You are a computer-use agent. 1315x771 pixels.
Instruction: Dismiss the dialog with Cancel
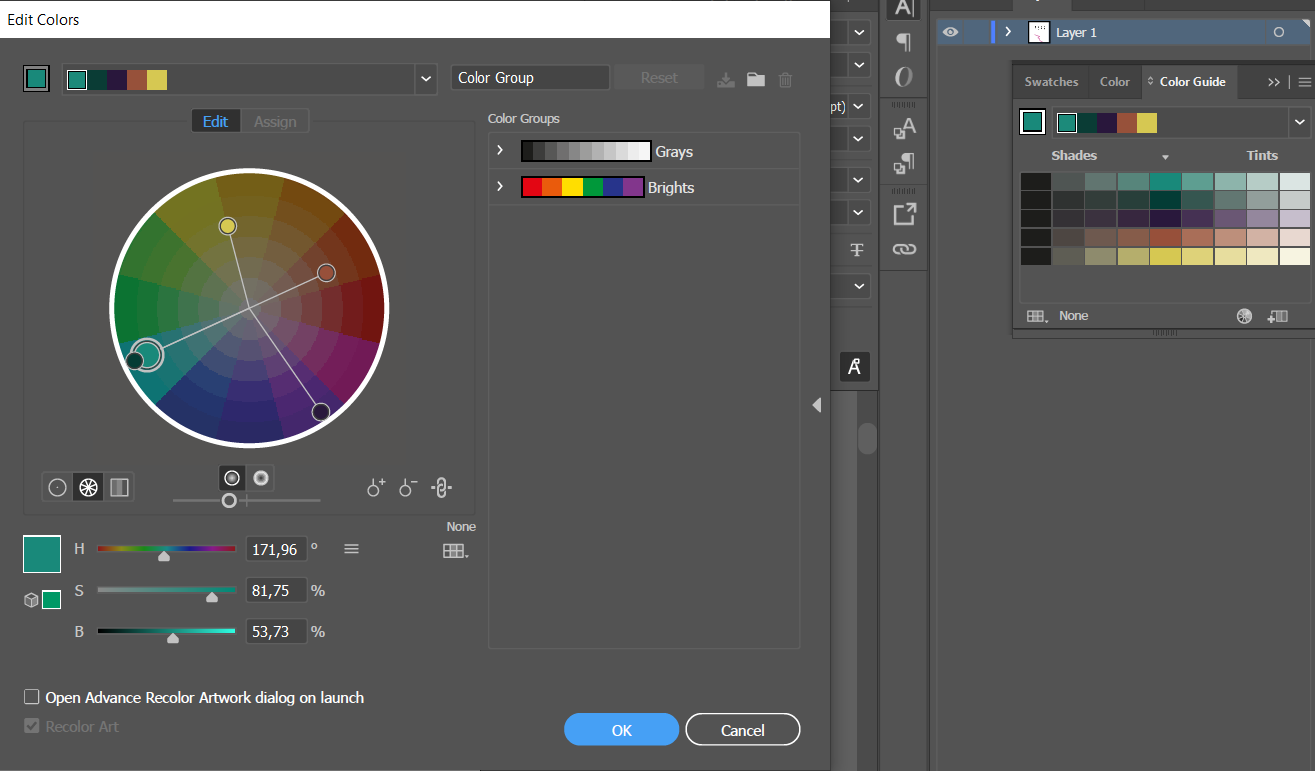click(742, 729)
